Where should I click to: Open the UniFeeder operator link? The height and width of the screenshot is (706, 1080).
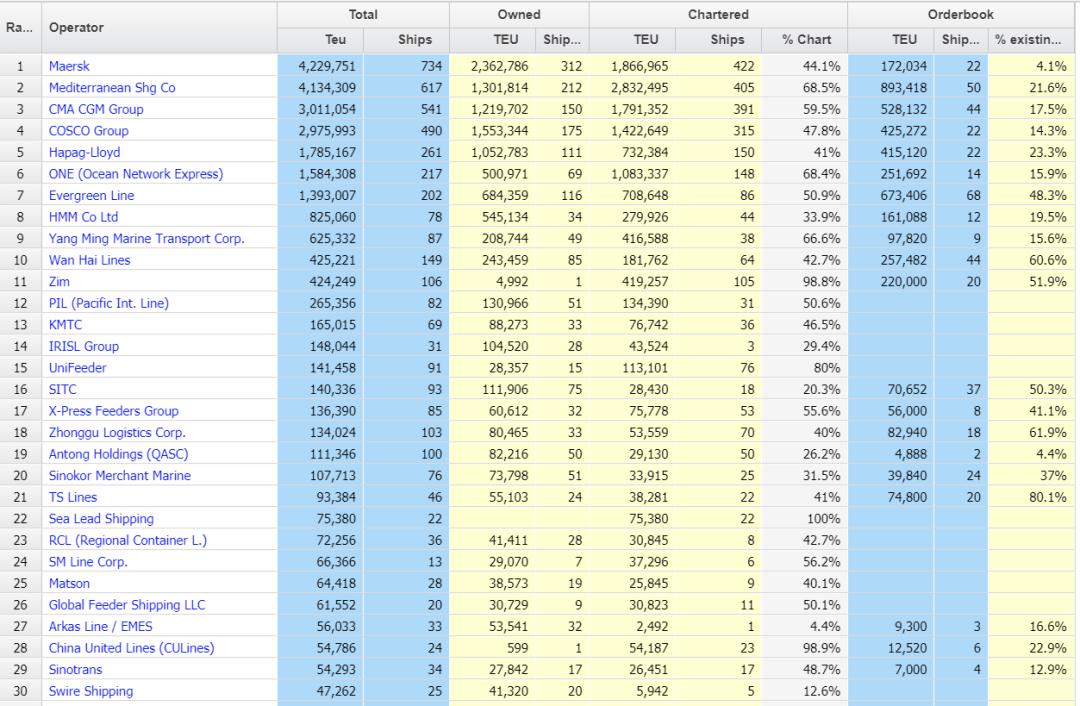pos(77,368)
